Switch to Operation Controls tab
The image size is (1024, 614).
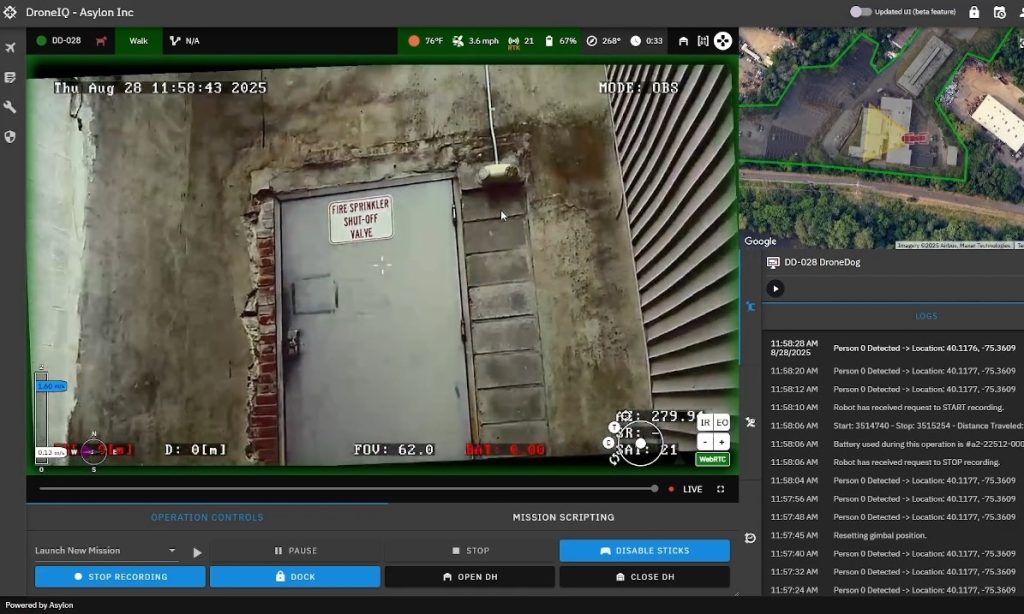click(x=207, y=517)
